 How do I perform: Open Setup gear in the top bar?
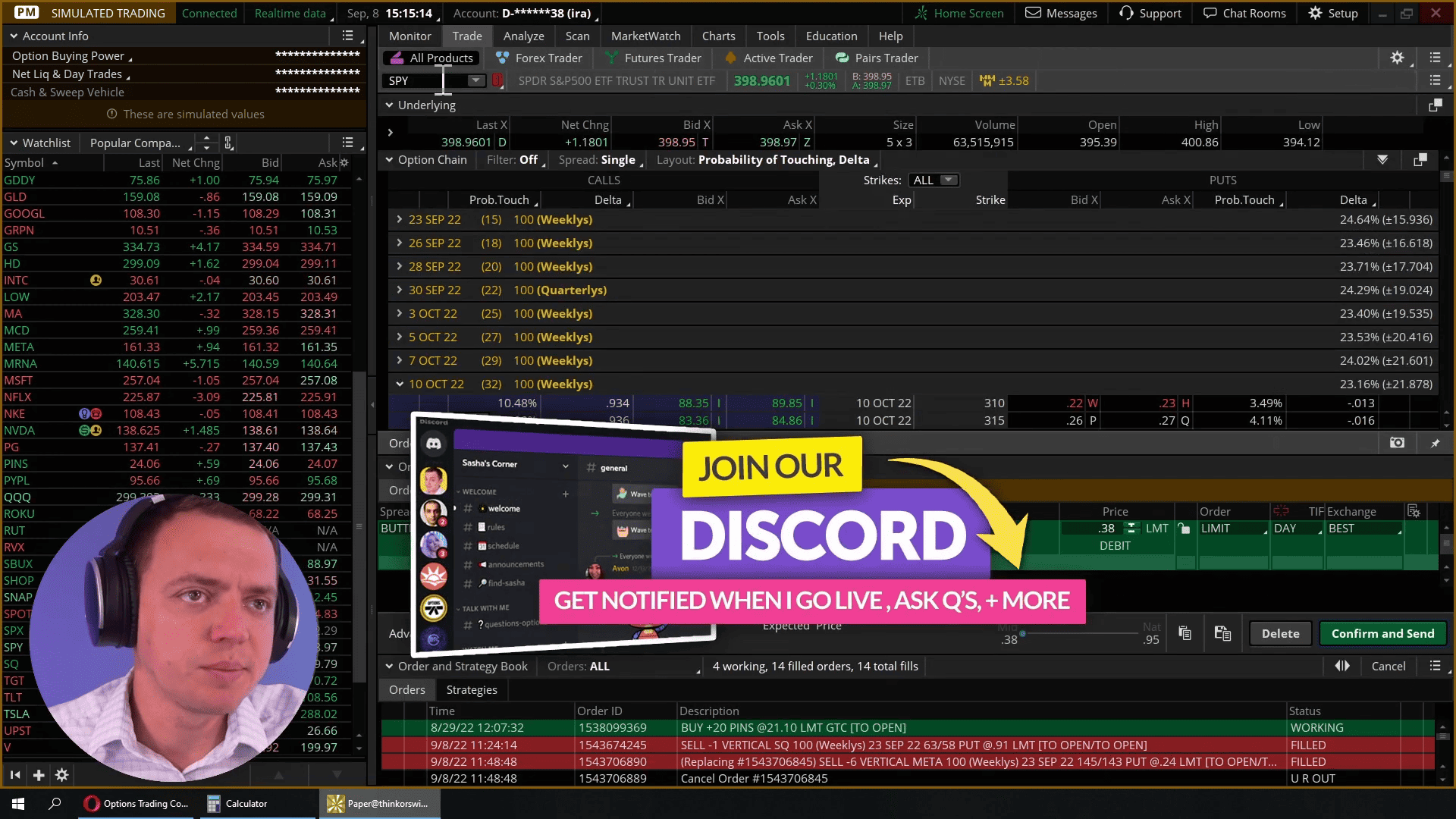tap(1315, 13)
